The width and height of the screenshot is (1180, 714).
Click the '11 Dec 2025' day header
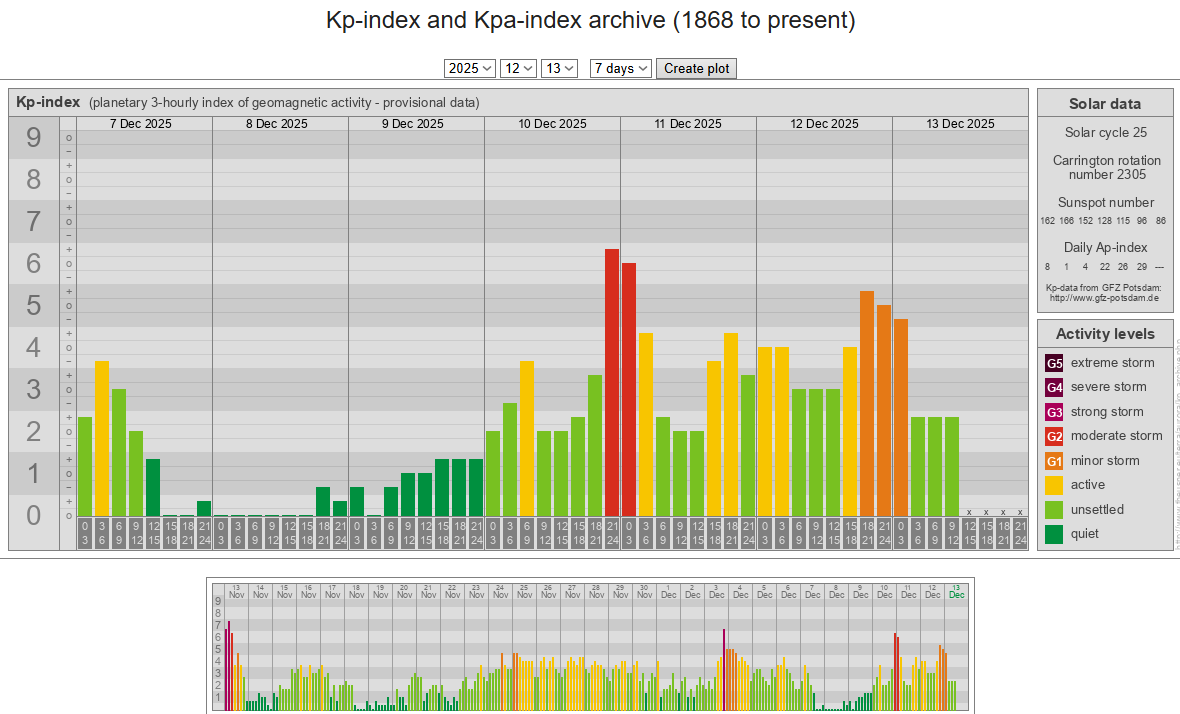(x=688, y=123)
